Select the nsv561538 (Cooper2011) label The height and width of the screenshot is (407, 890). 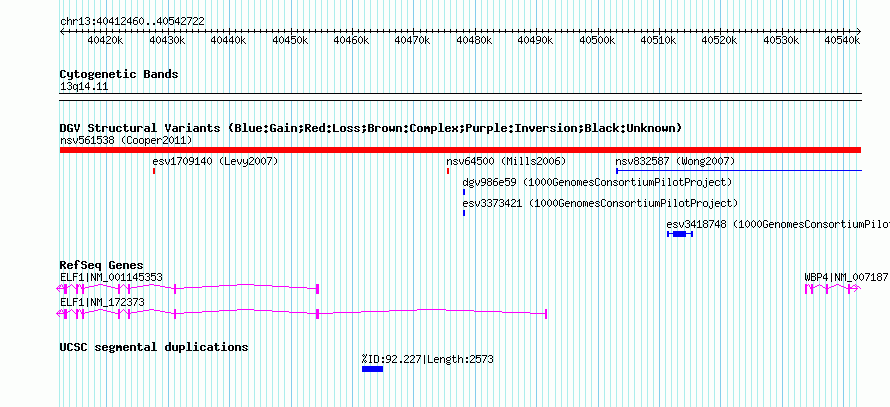pyautogui.click(x=126, y=140)
